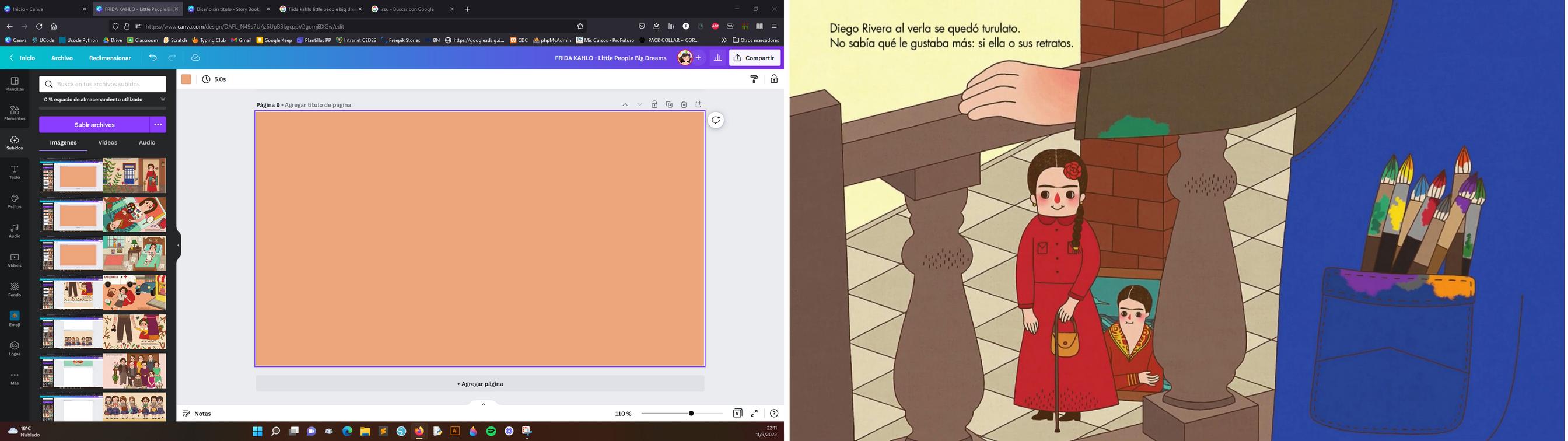Click the Subir archivos button

[x=94, y=125]
